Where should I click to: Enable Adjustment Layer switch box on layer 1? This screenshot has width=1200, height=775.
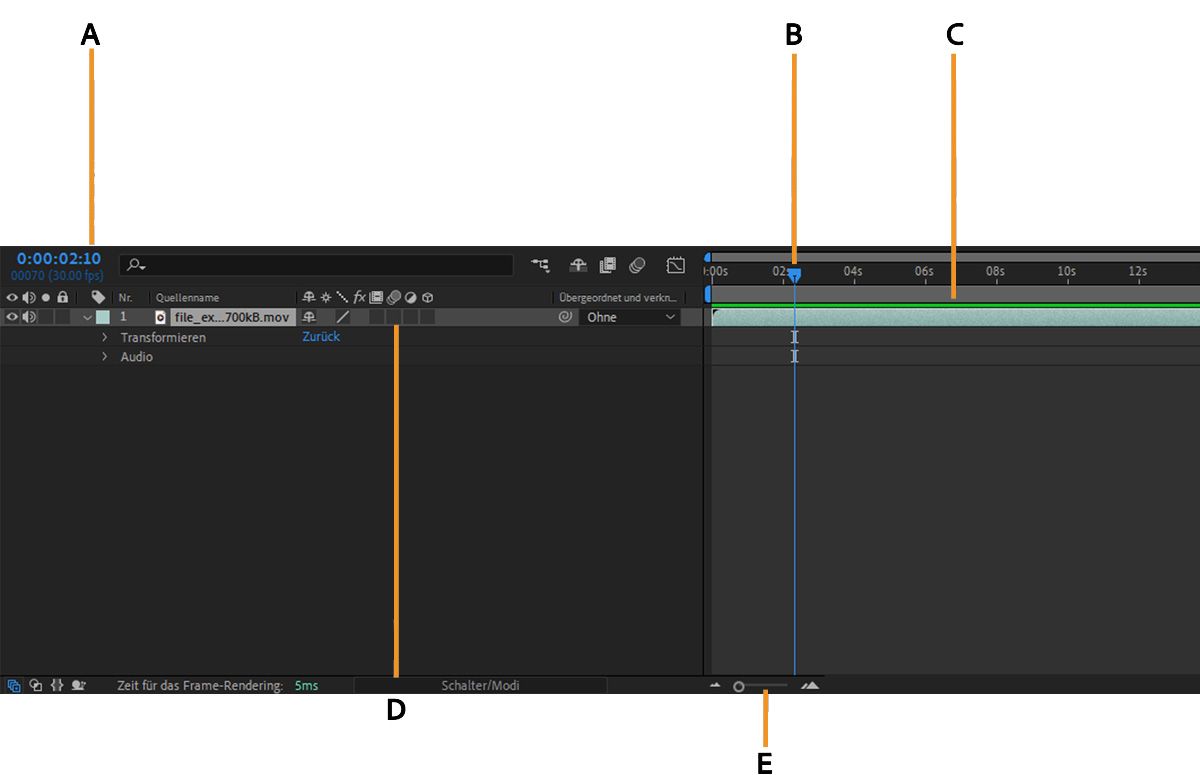click(410, 317)
